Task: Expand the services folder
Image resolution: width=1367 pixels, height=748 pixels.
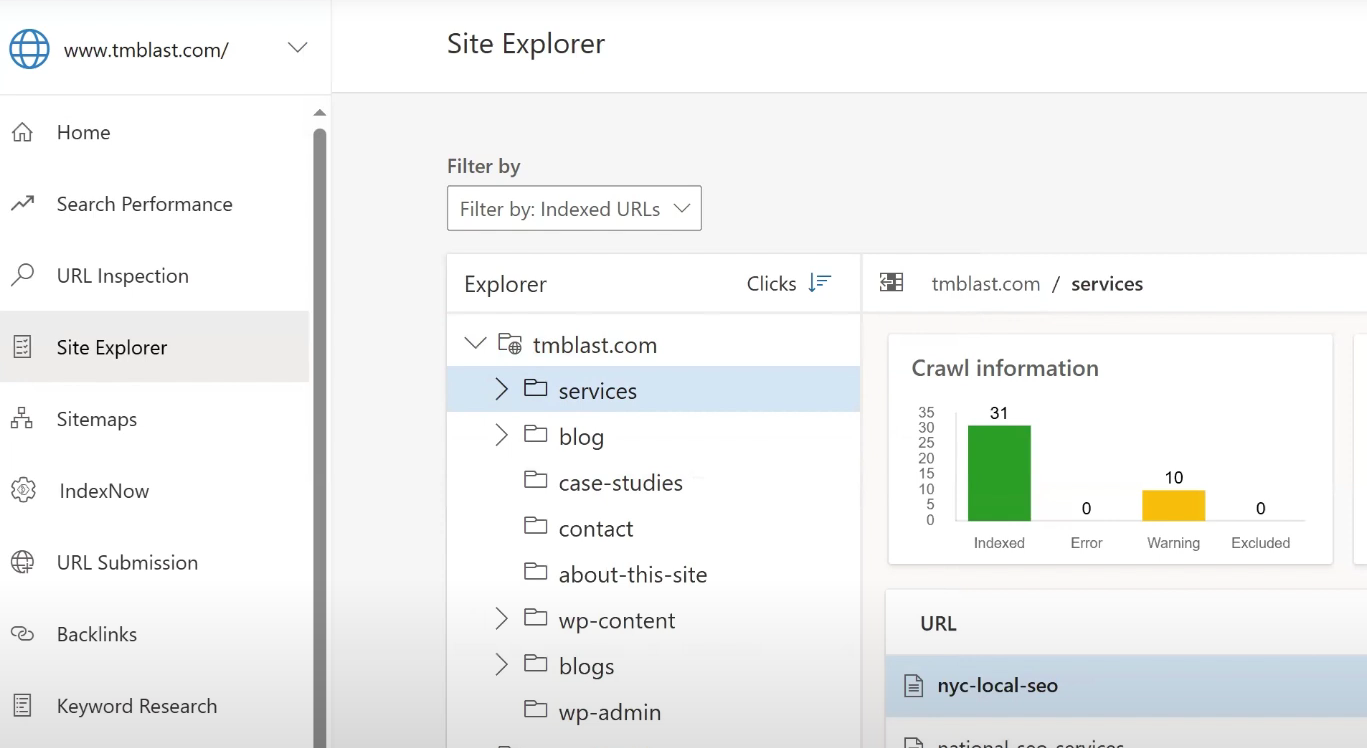Action: point(502,389)
